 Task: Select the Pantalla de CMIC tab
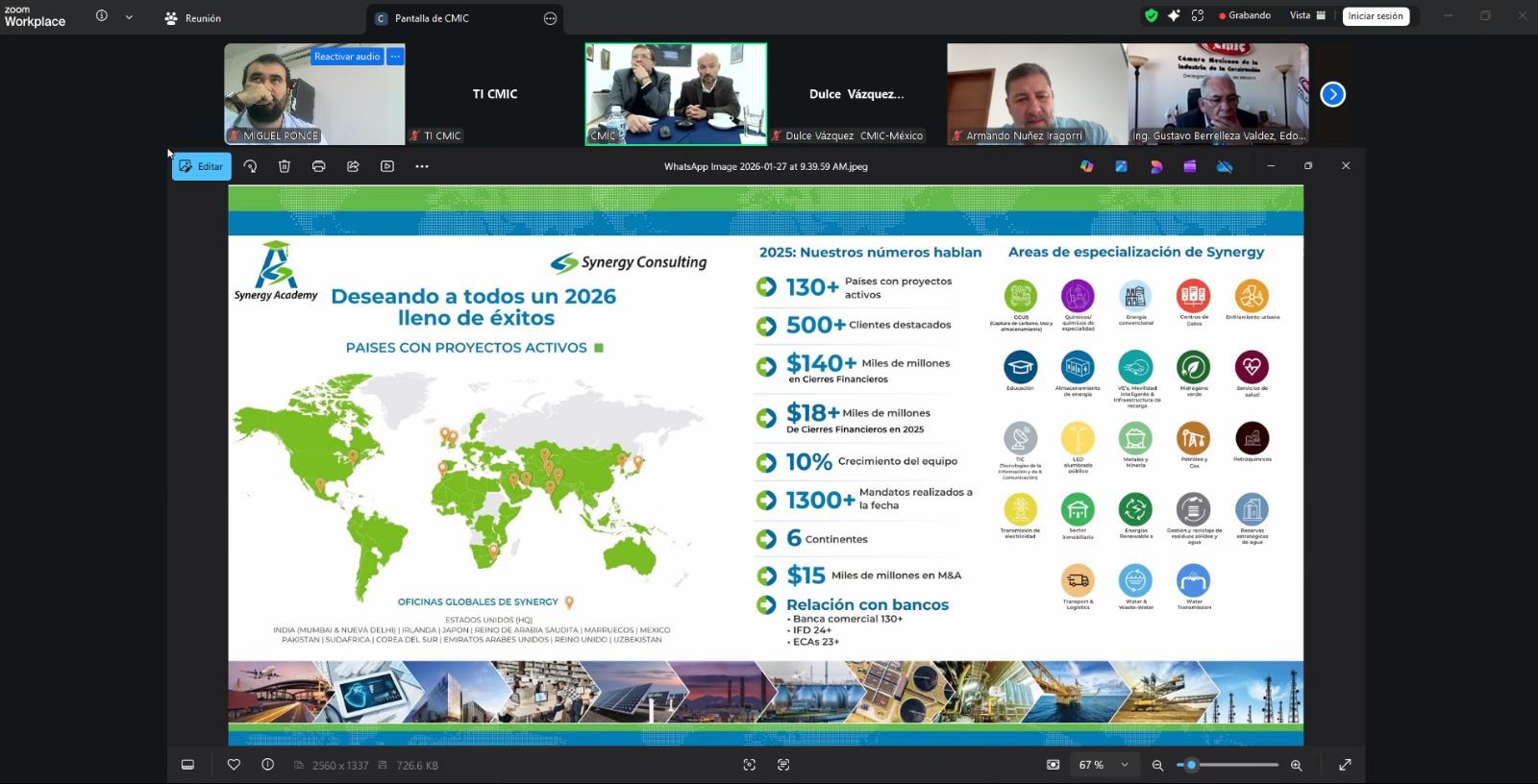[x=432, y=18]
